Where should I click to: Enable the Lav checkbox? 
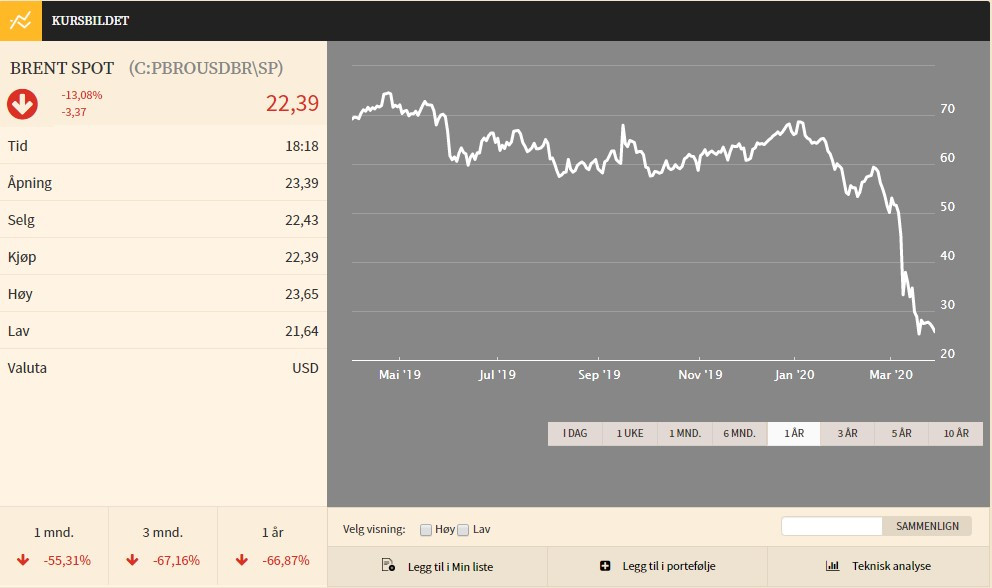pos(463,529)
